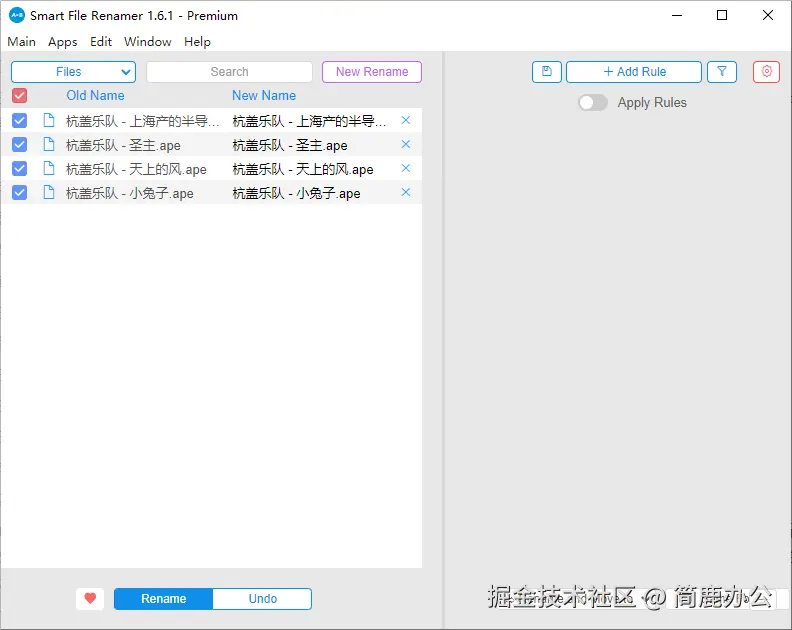792x630 pixels.
Task: Open the Main menu
Action: [x=22, y=42]
